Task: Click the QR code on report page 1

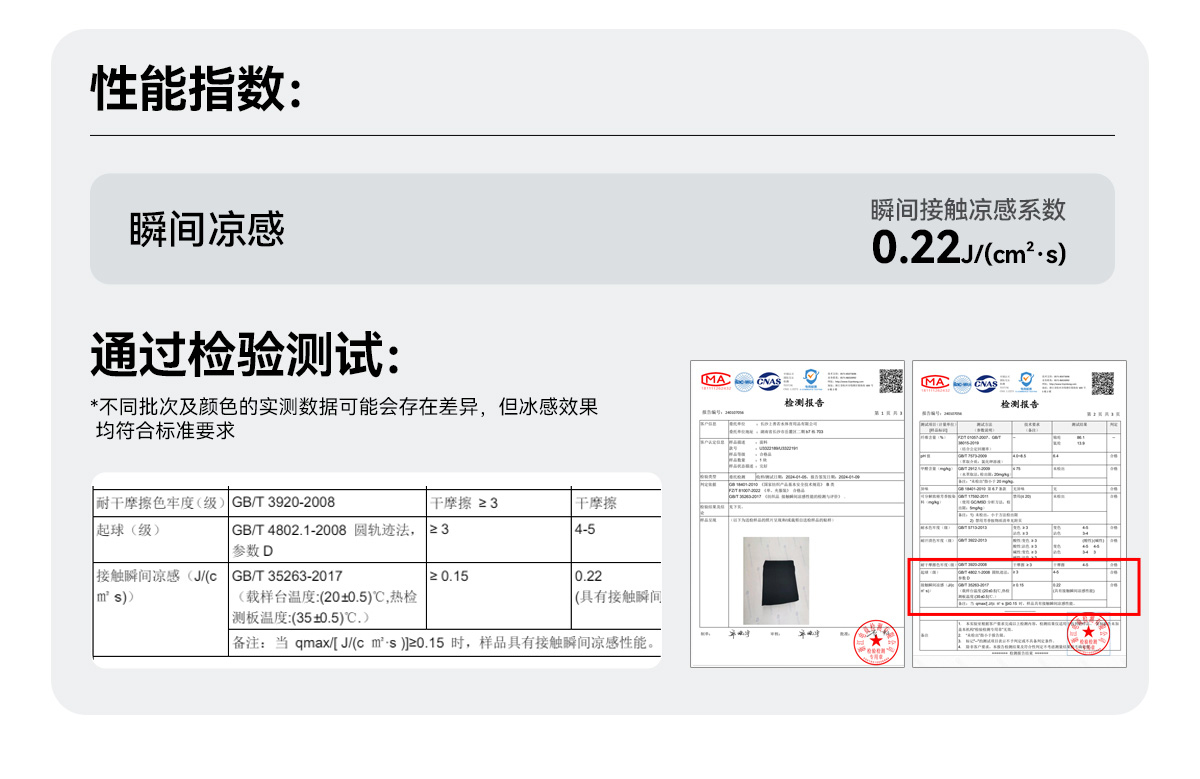Action: pos(890,380)
